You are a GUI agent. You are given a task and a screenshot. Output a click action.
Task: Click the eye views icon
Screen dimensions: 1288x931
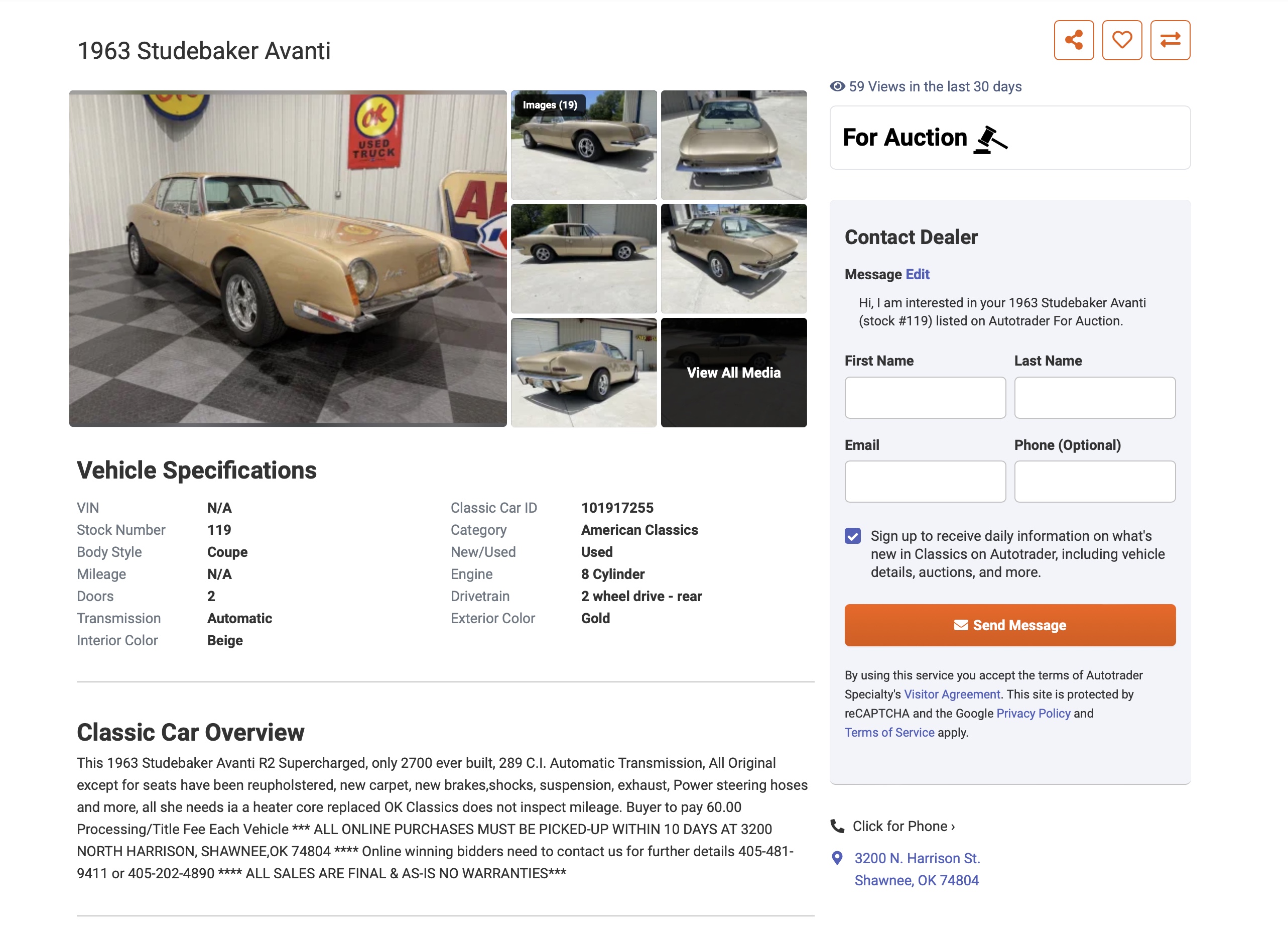pos(837,86)
